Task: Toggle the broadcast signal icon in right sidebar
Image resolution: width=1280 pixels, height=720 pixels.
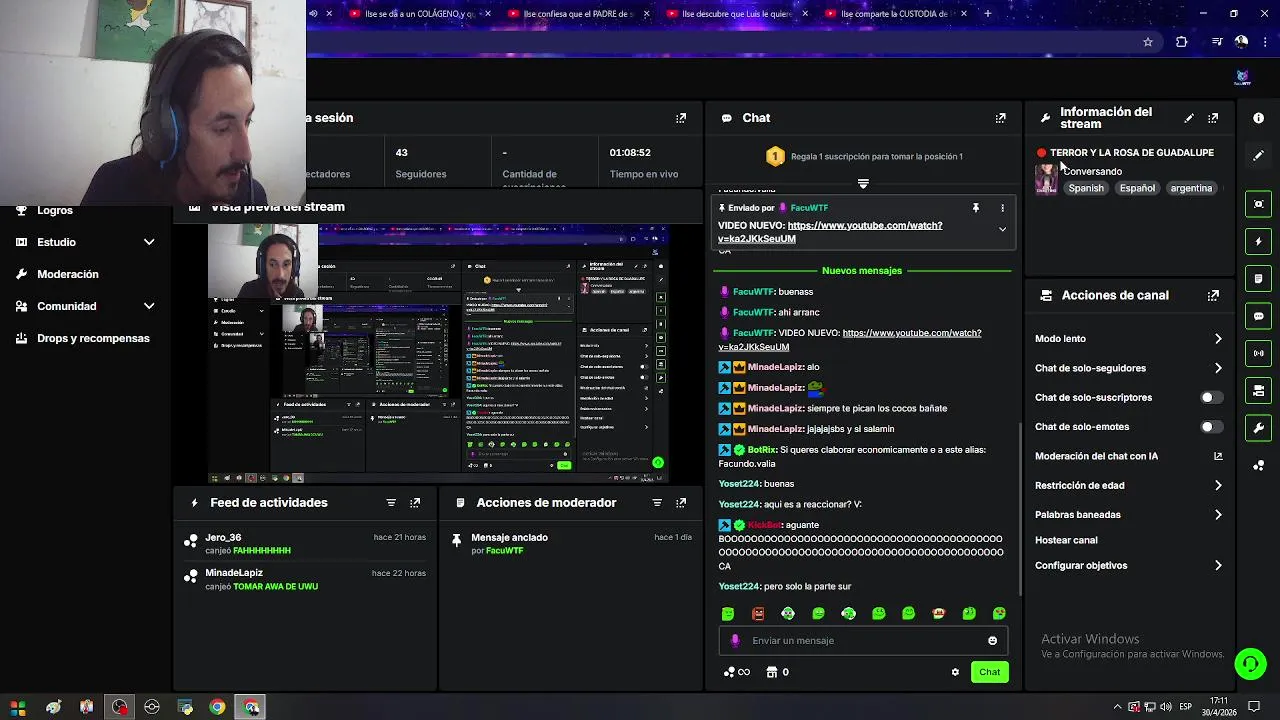Action: (1258, 353)
